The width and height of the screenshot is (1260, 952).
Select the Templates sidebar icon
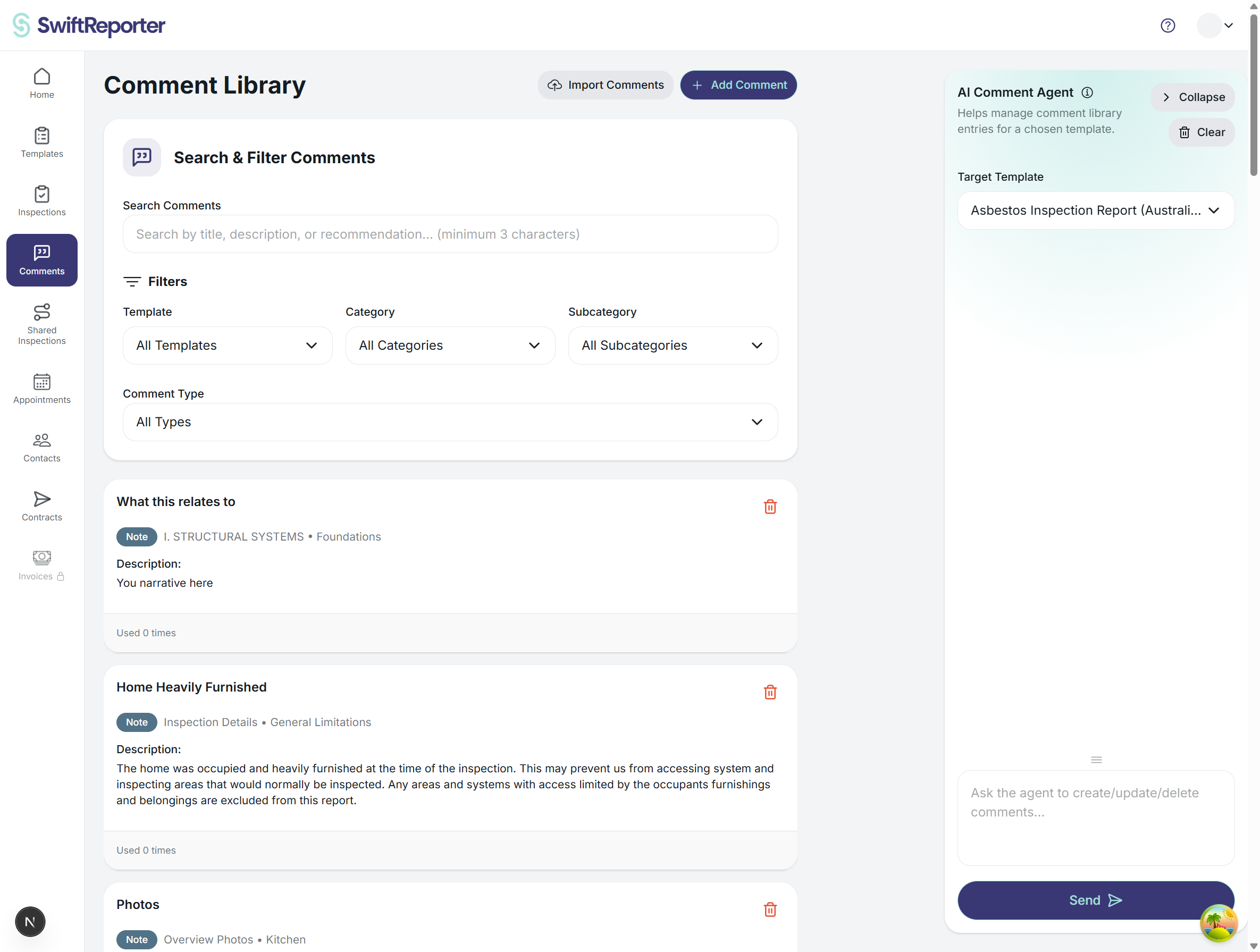click(x=41, y=142)
